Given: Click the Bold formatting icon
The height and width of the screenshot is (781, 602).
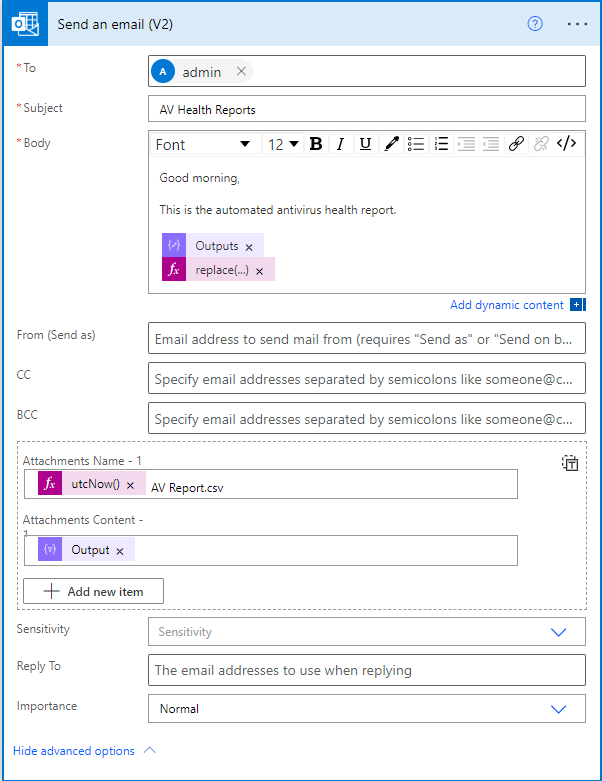Looking at the screenshot, I should coord(316,144).
